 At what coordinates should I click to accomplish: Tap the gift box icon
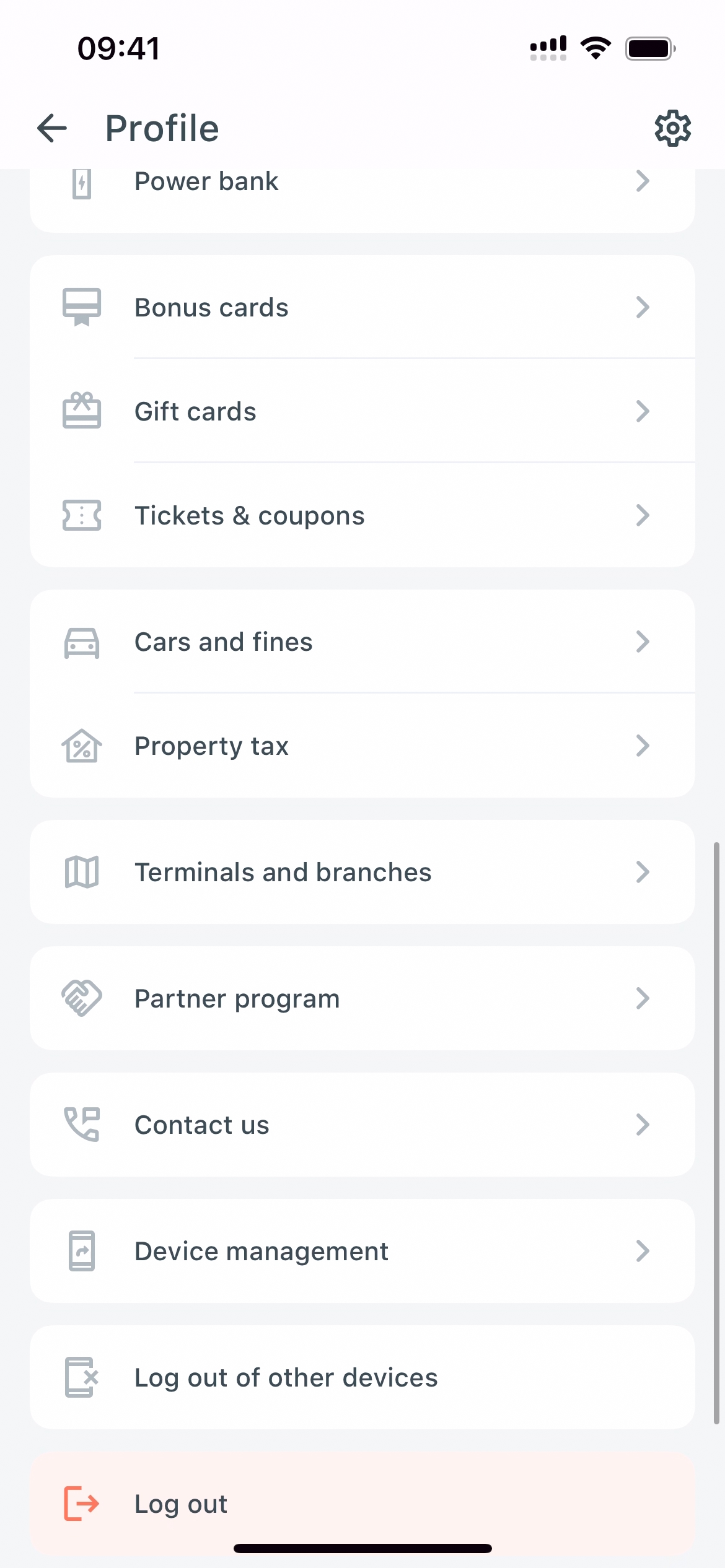[81, 411]
